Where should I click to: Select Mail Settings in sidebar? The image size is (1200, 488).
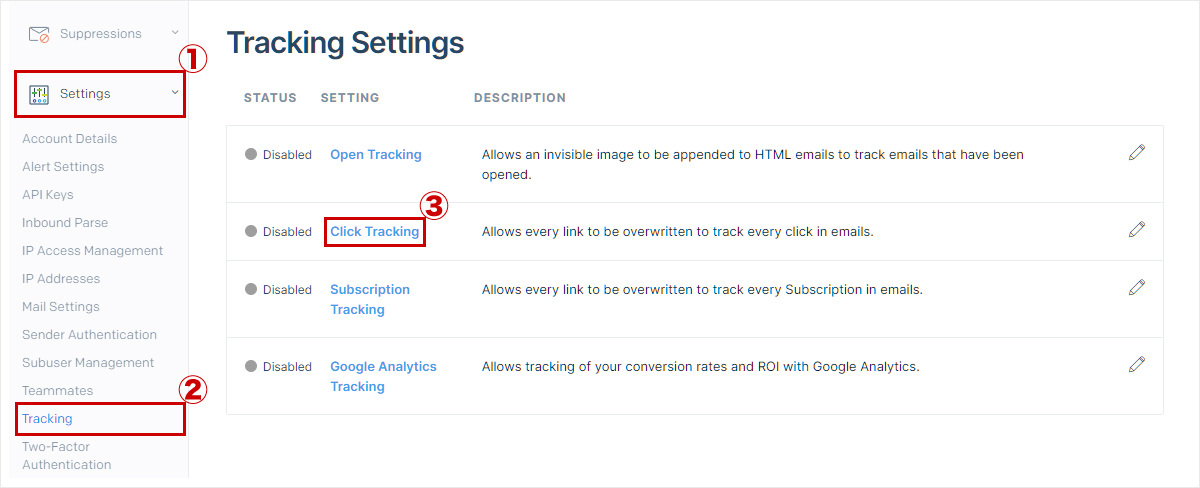click(x=61, y=307)
